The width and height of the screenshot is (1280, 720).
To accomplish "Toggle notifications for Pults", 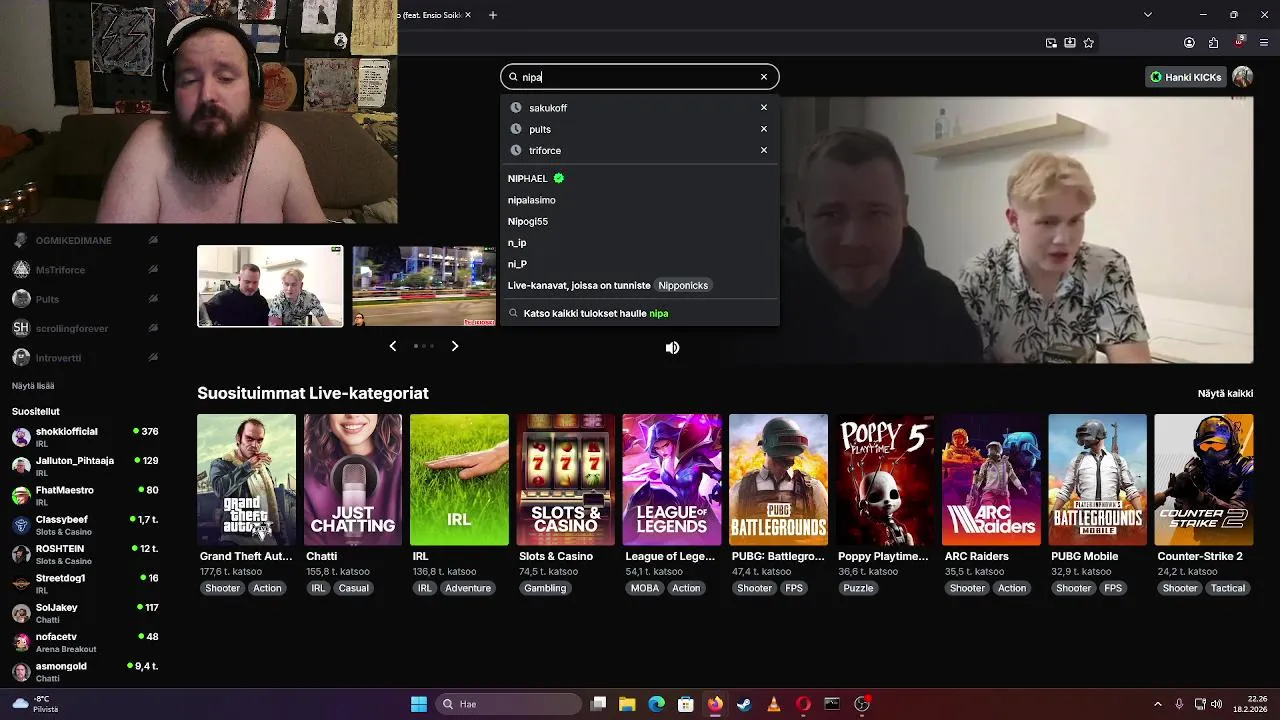I will click(x=153, y=299).
